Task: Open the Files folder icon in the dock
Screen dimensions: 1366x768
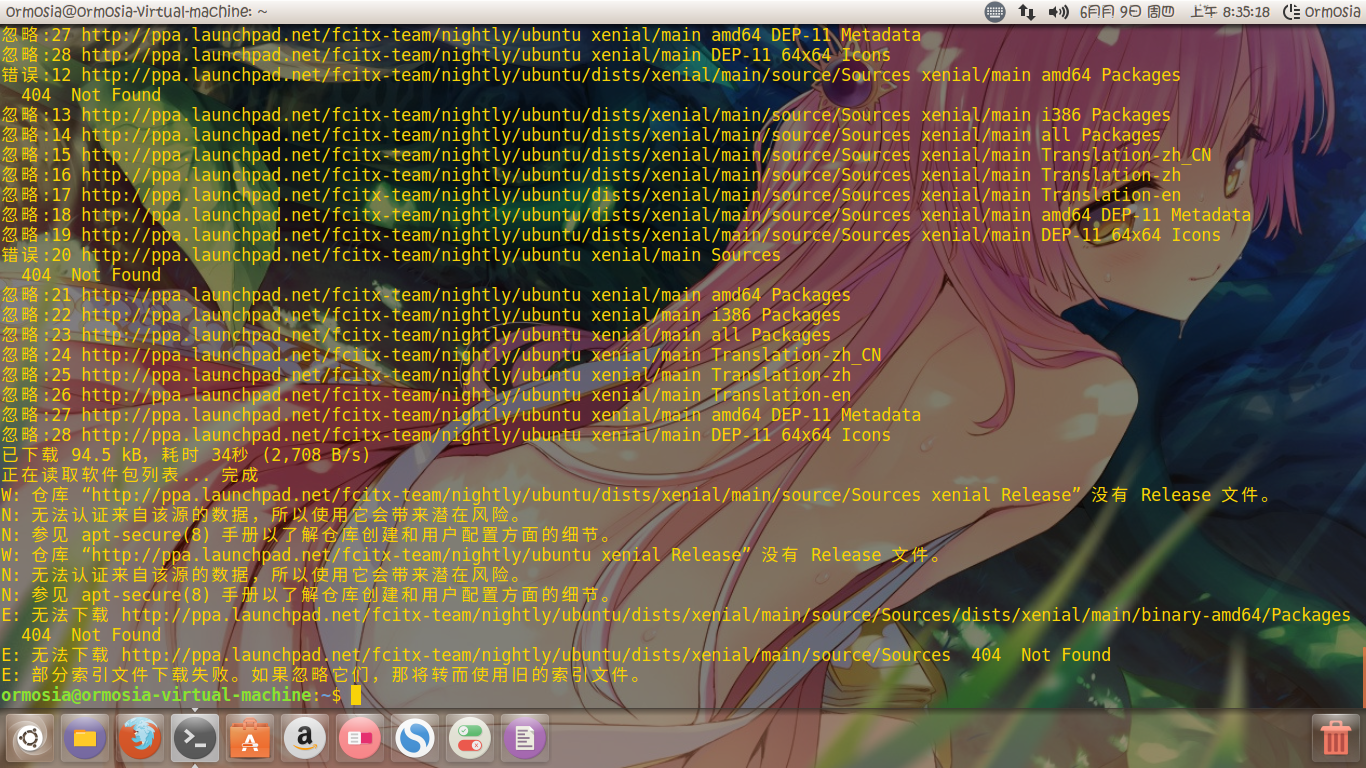Action: [x=85, y=739]
